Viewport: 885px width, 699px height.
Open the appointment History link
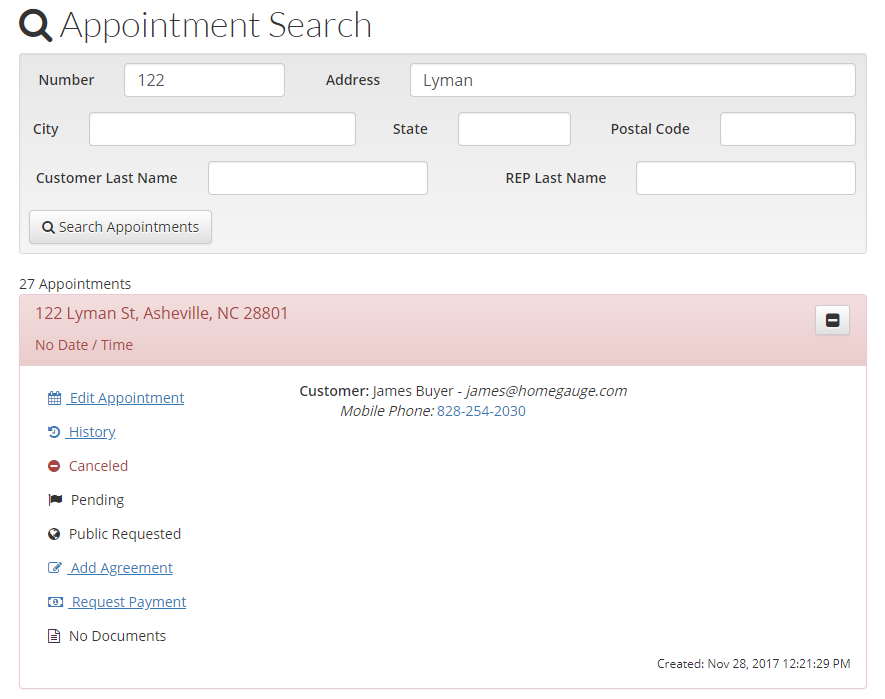tap(92, 432)
